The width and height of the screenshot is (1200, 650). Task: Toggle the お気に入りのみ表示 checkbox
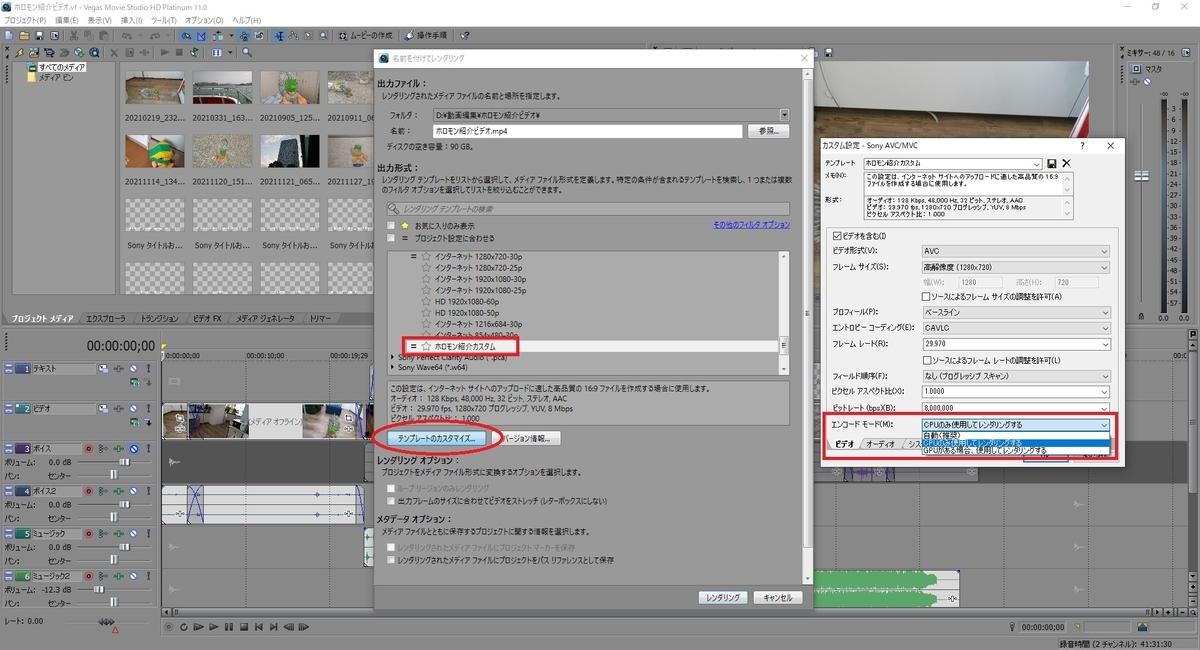tap(391, 226)
